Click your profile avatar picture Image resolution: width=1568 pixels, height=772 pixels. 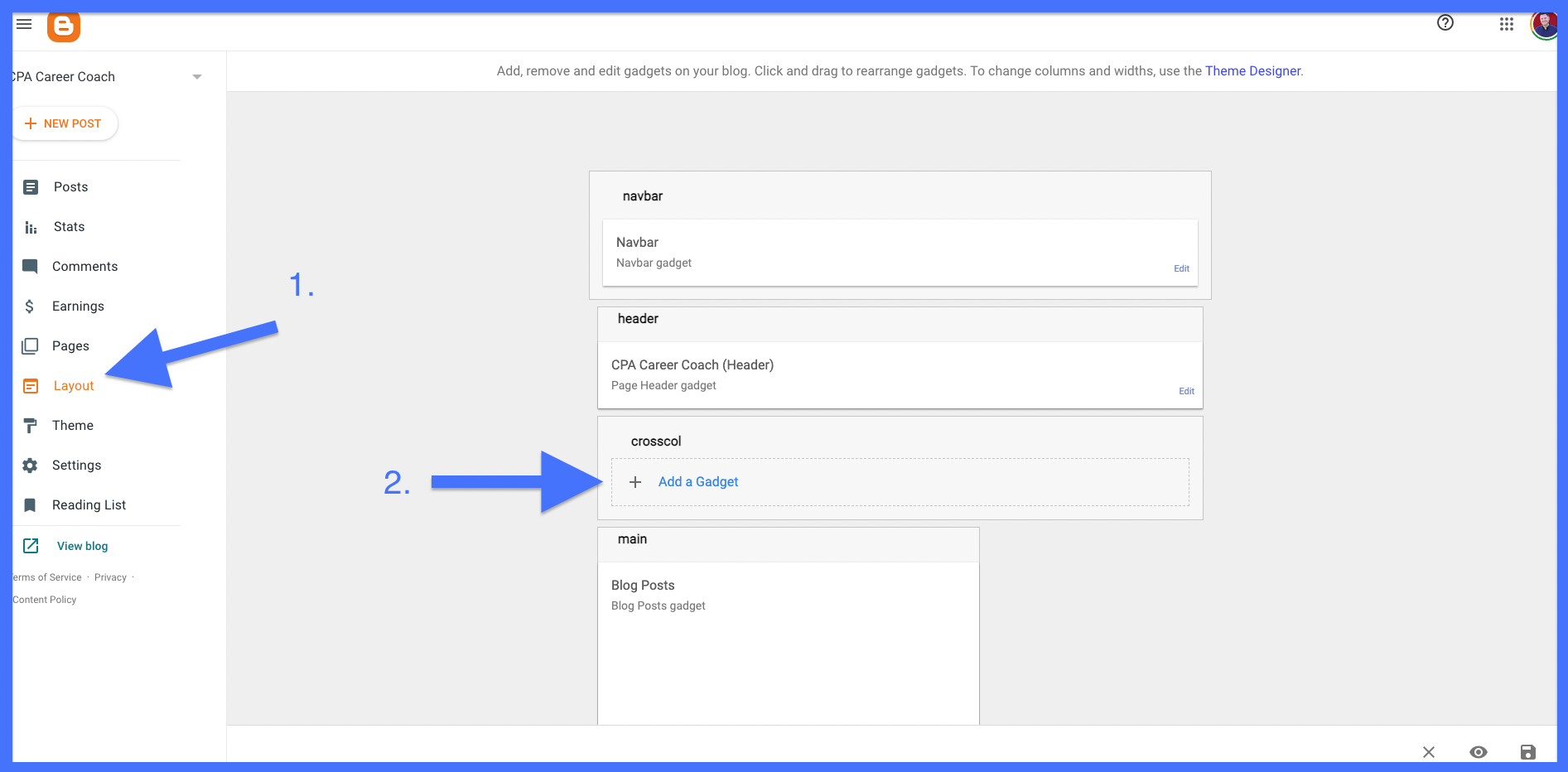pos(1544,24)
